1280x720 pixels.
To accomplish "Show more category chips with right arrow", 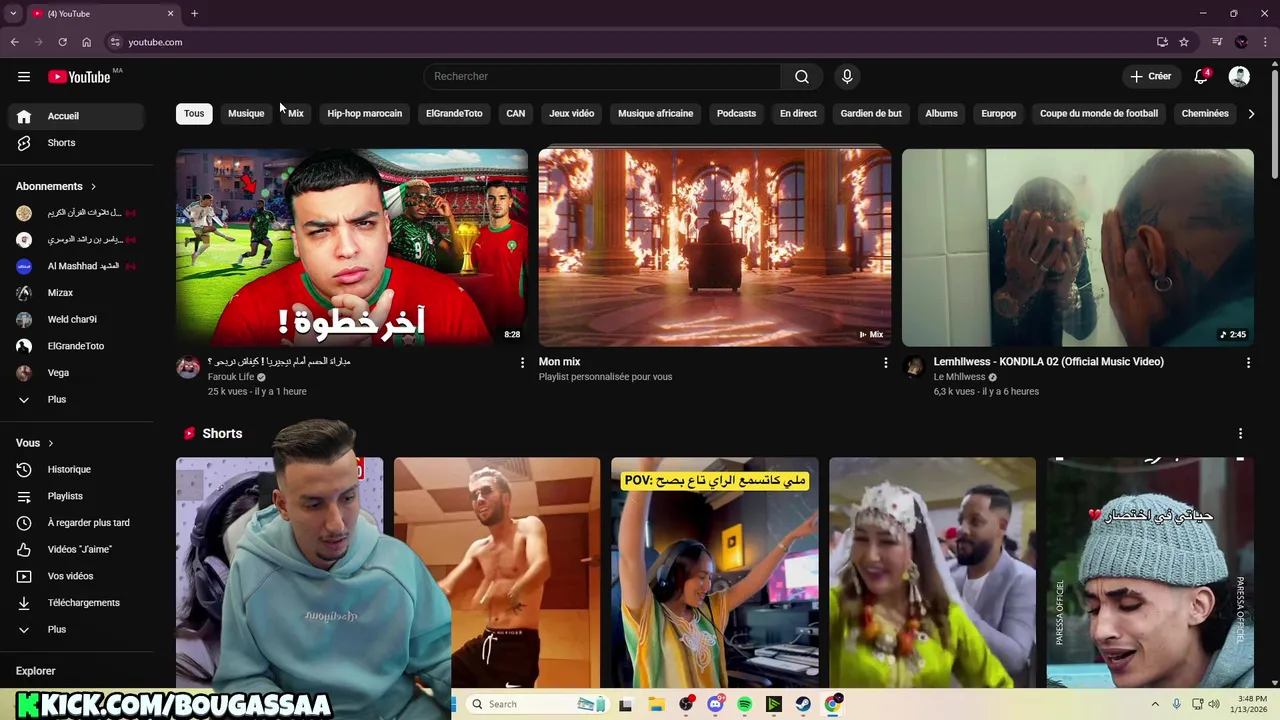I will click(x=1251, y=114).
